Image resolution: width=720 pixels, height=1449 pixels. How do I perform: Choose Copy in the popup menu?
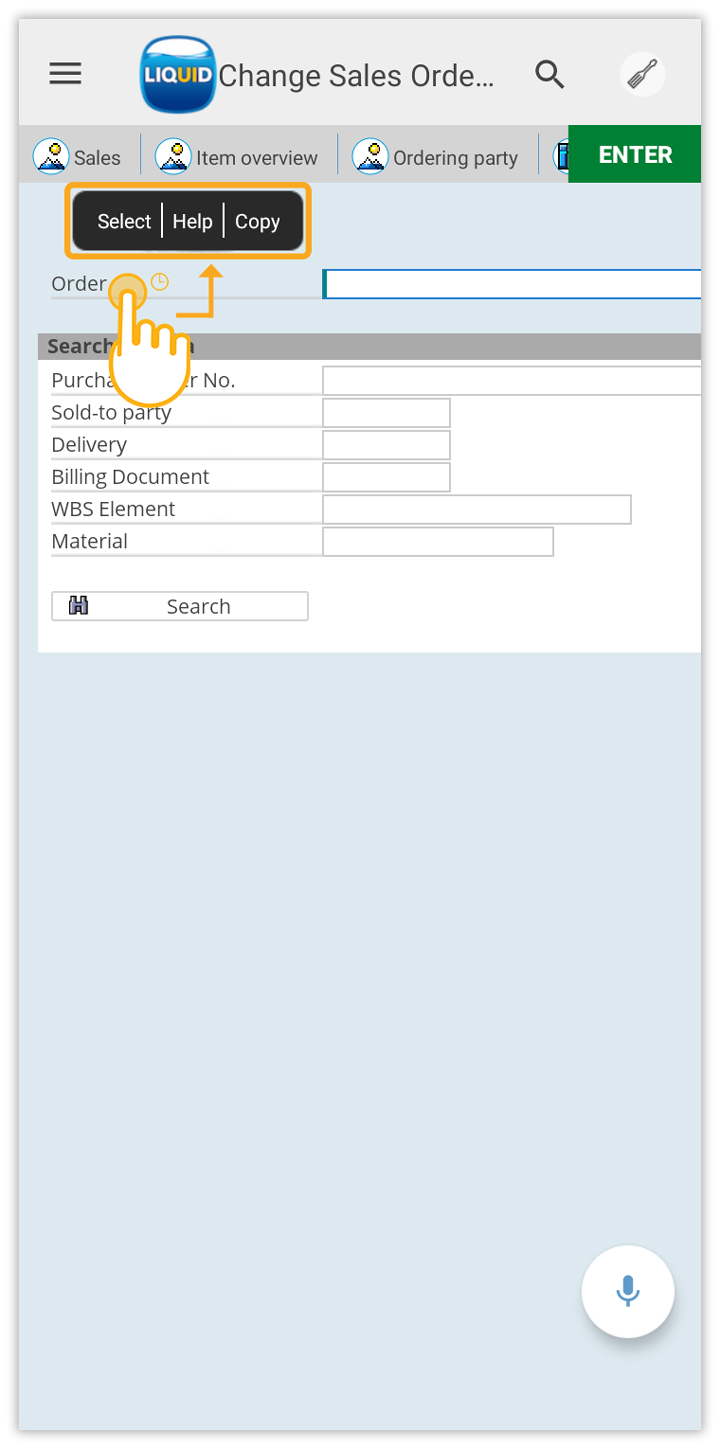pyautogui.click(x=257, y=221)
